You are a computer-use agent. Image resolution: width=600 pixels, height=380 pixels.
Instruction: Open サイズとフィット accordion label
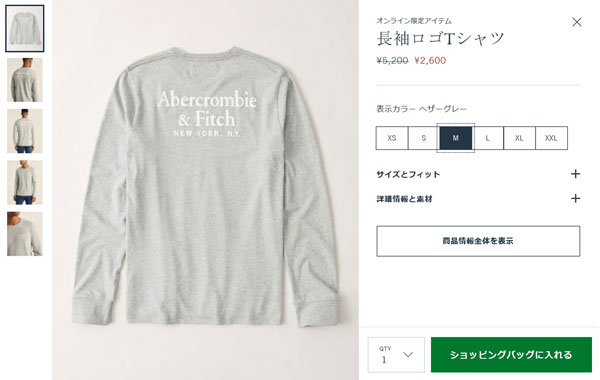(x=408, y=175)
